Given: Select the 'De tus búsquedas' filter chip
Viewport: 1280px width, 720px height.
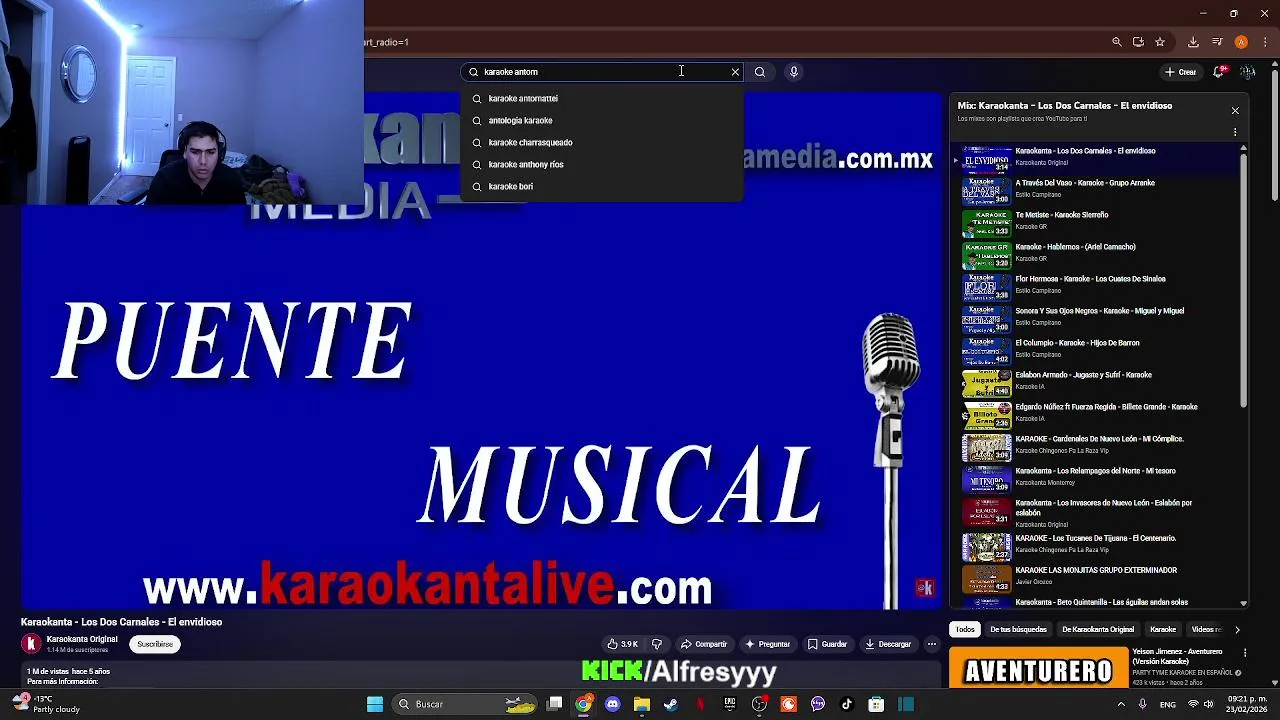Looking at the screenshot, I should tap(1018, 629).
